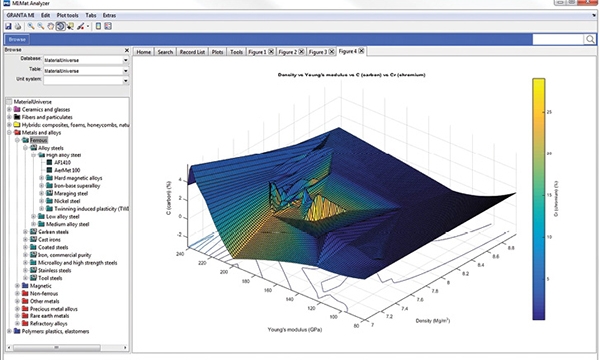The height and width of the screenshot is (360, 600).
Task: Toggle the Rotate 3D tool
Action: point(60,26)
